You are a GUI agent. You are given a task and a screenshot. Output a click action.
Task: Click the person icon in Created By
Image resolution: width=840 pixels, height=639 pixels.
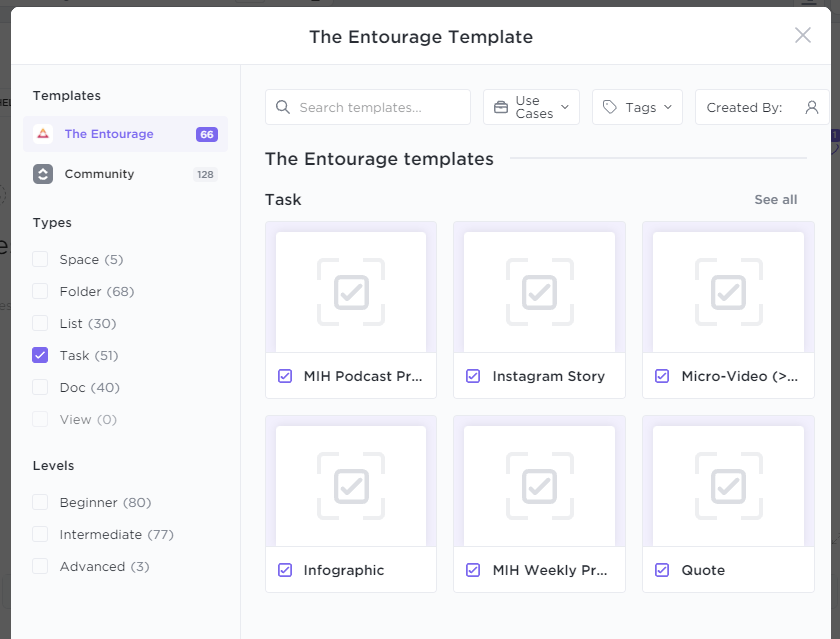pos(812,107)
